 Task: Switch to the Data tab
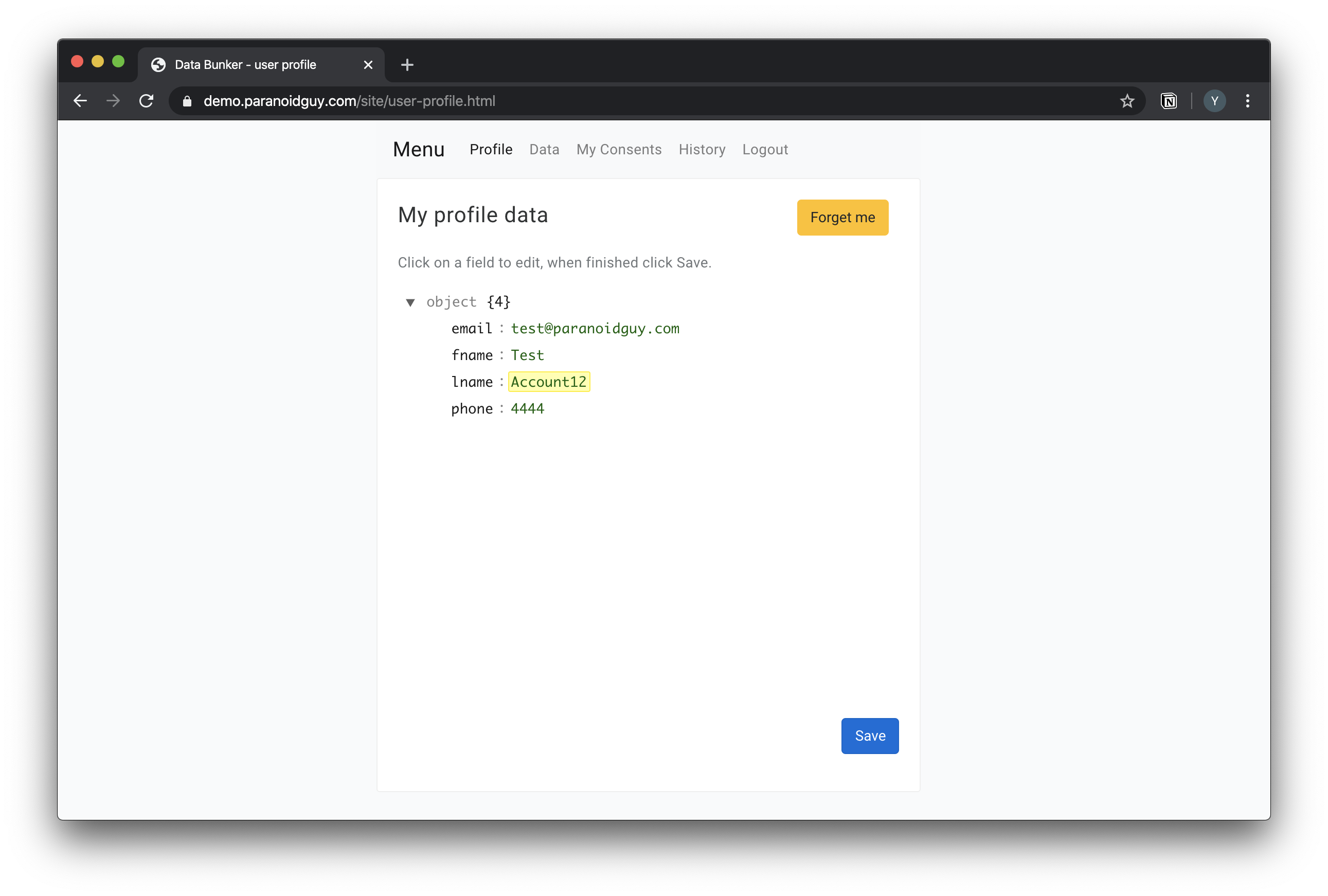point(544,149)
